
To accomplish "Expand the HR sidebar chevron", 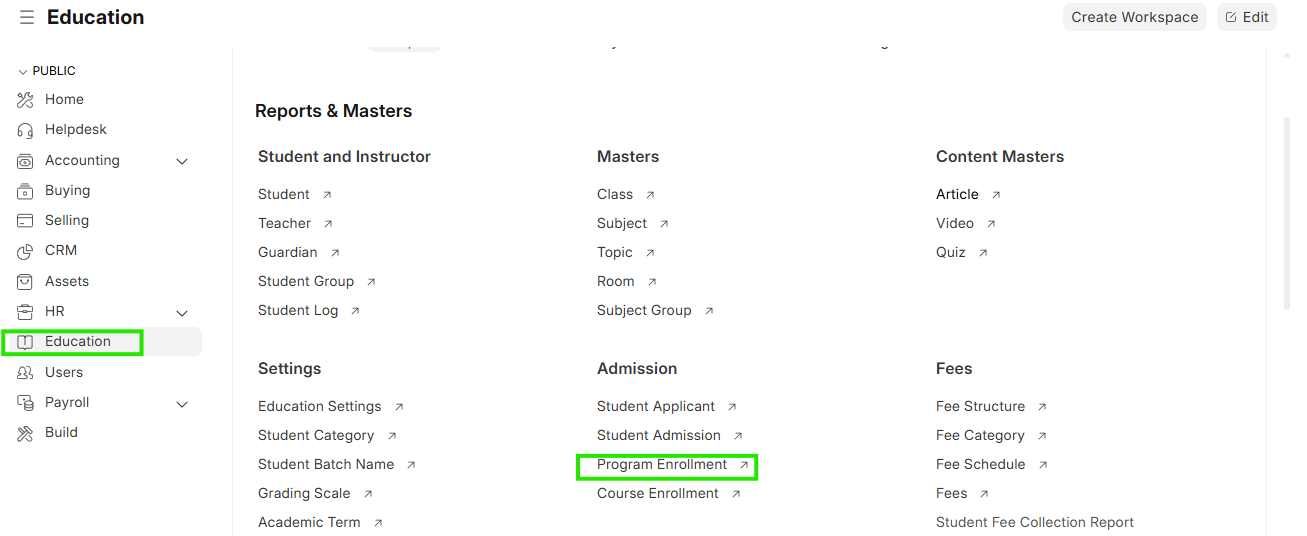I will (182, 312).
